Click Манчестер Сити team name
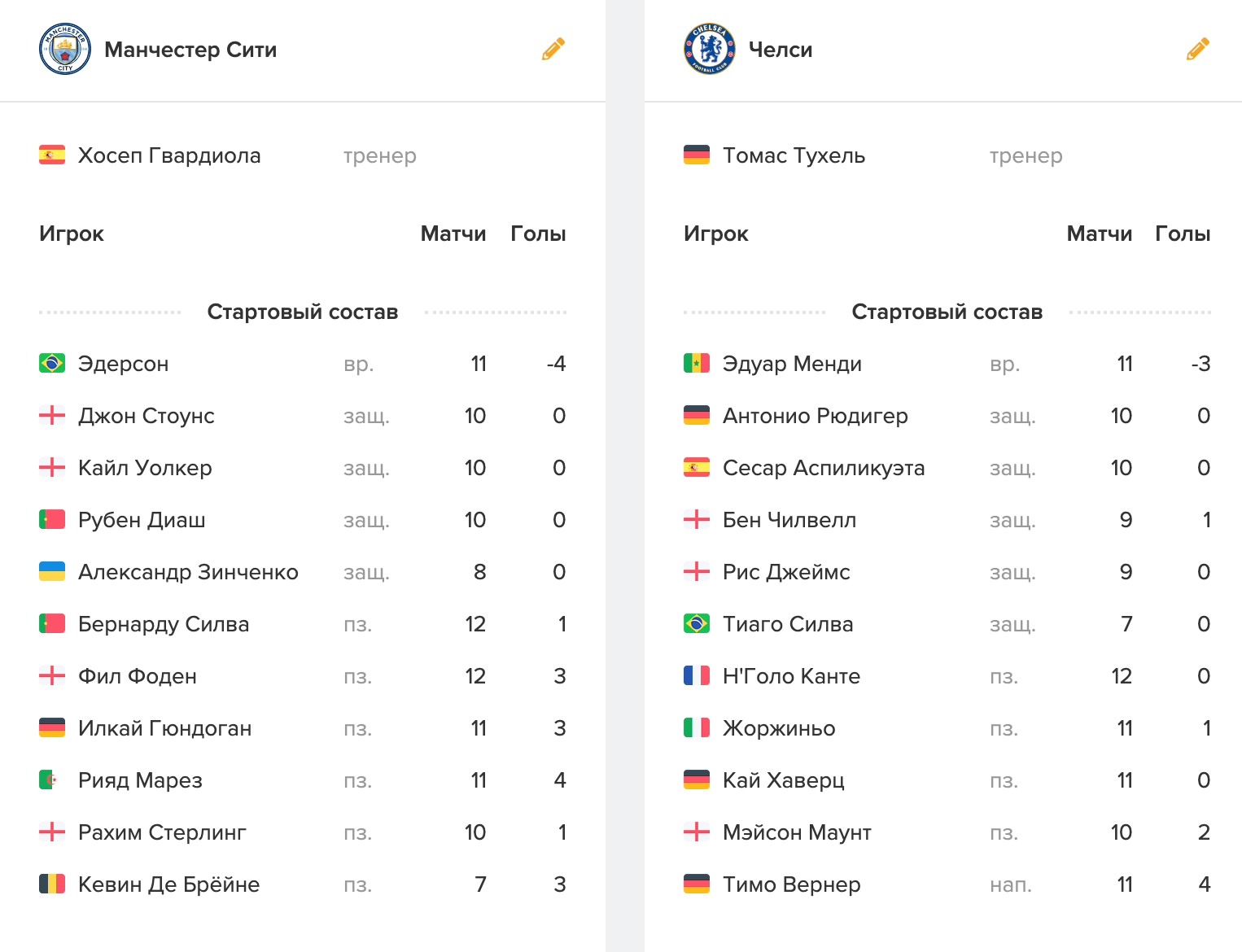This screenshot has width=1242, height=952. coord(190,50)
